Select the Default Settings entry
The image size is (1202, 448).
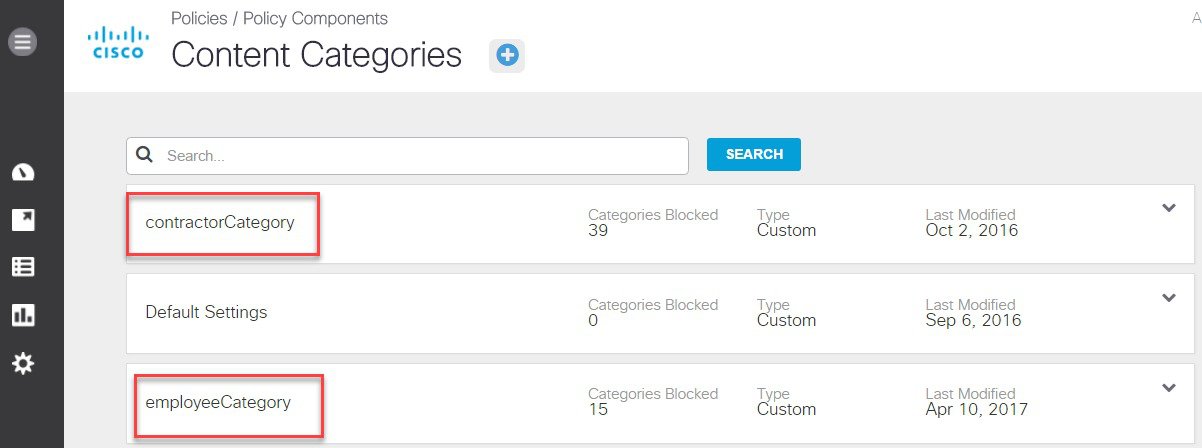206,312
